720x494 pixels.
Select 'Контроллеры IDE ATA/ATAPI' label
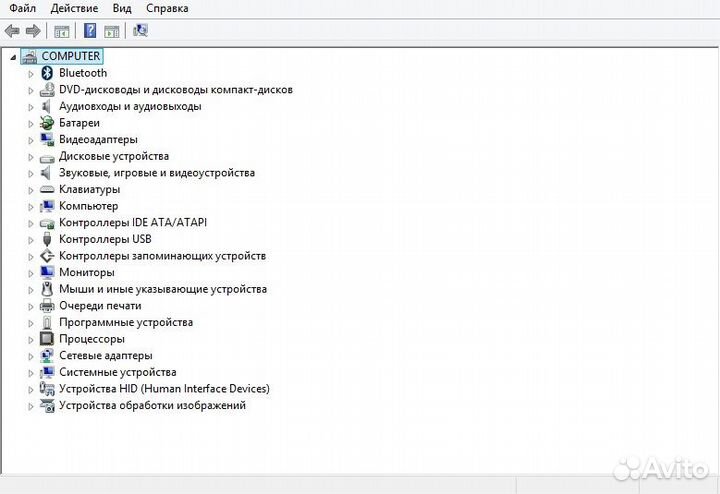[x=133, y=223]
